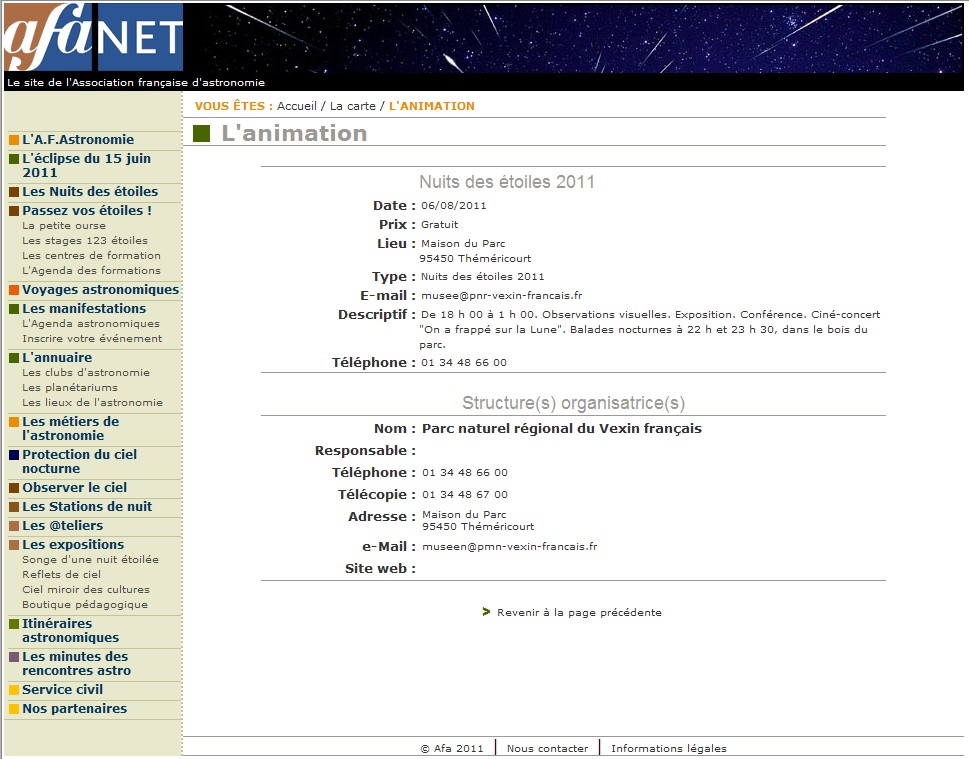Open Les centres de formation
Viewport: 969px width, 759px height.
(x=91, y=255)
